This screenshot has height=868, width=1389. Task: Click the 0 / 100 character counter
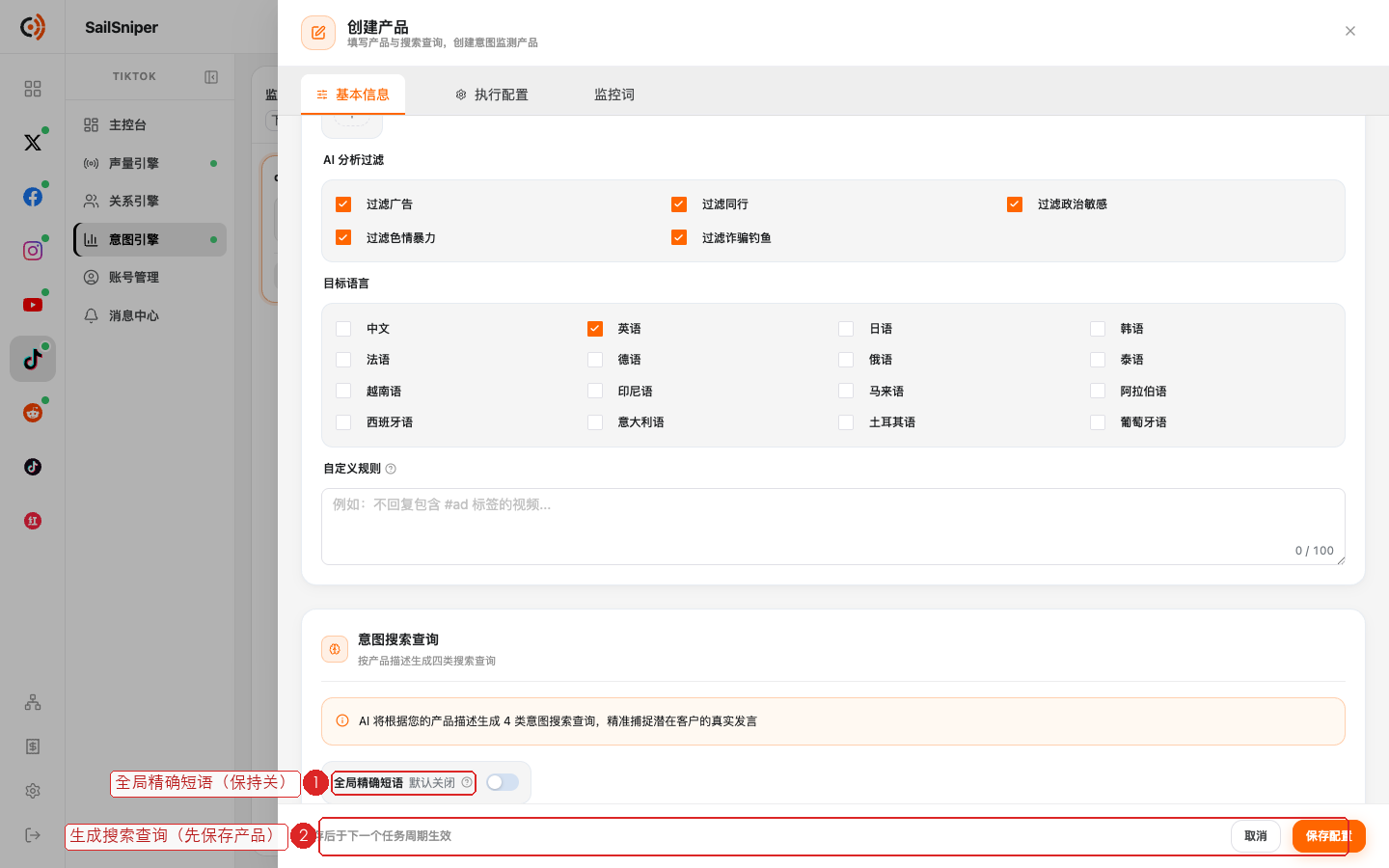(x=1315, y=551)
